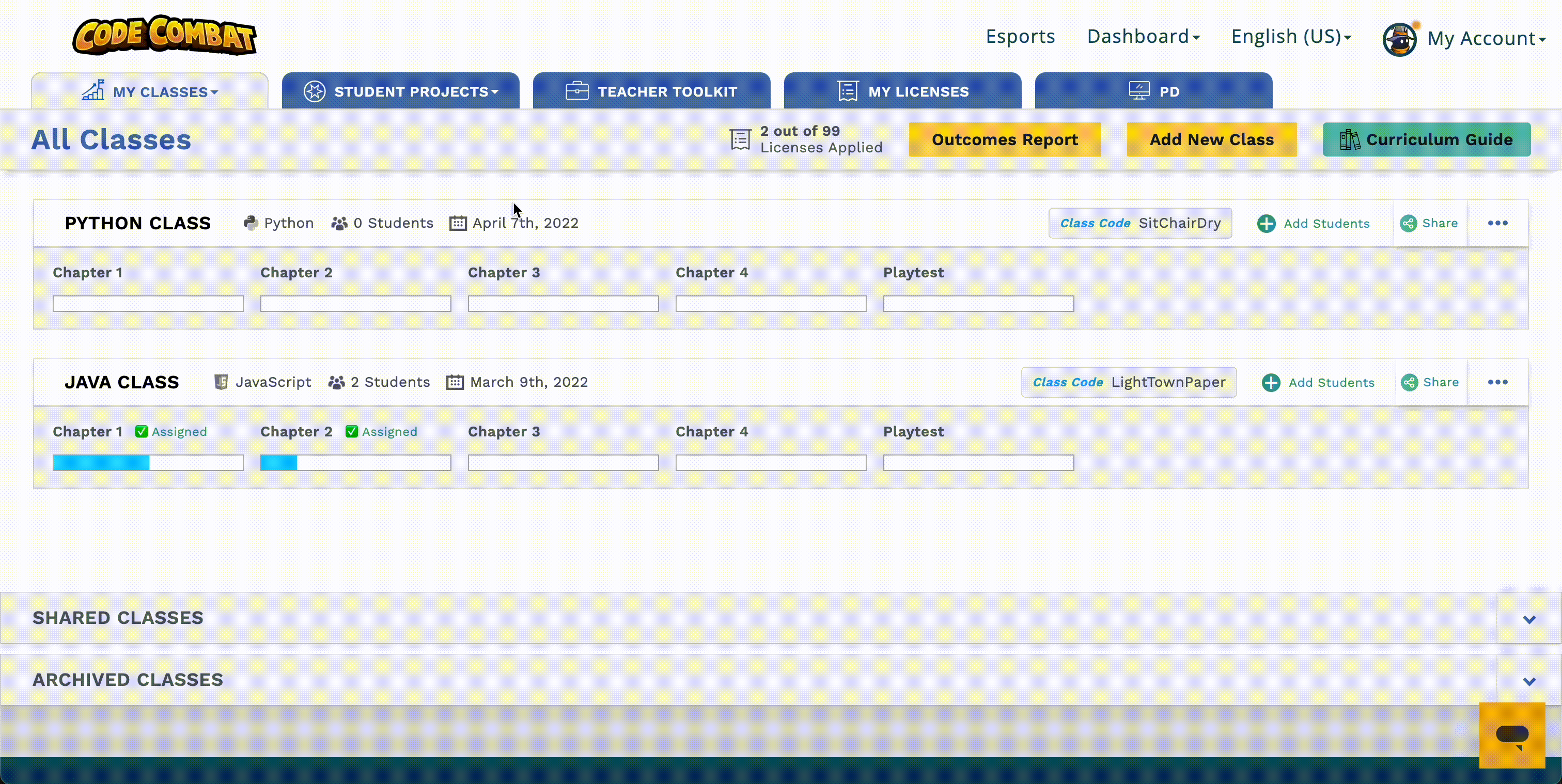This screenshot has height=784, width=1562.
Task: Click the SitChairDry class code box
Action: (1140, 223)
